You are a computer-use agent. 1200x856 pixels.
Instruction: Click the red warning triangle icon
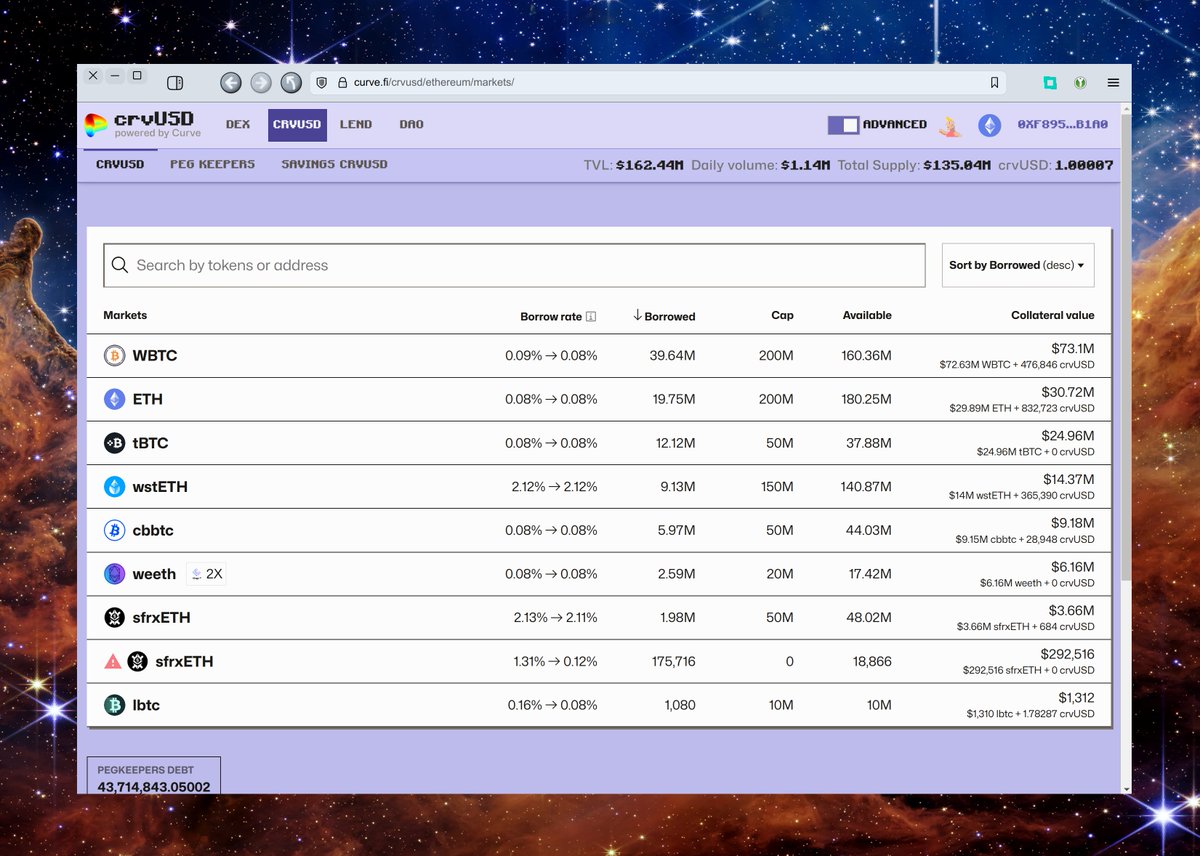(x=113, y=662)
